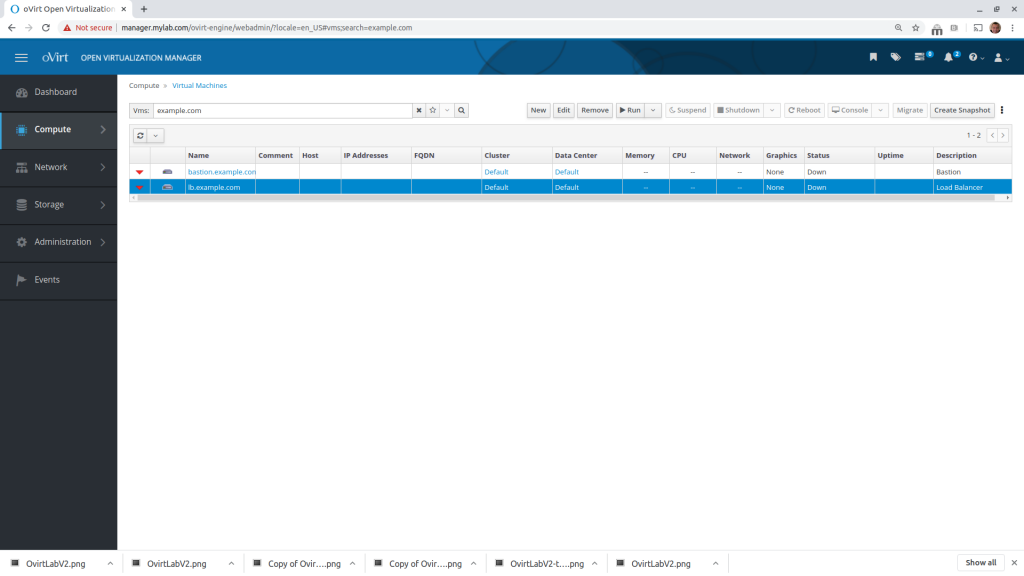Open a new browser tab
This screenshot has height=576, width=1024.
tap(144, 9)
